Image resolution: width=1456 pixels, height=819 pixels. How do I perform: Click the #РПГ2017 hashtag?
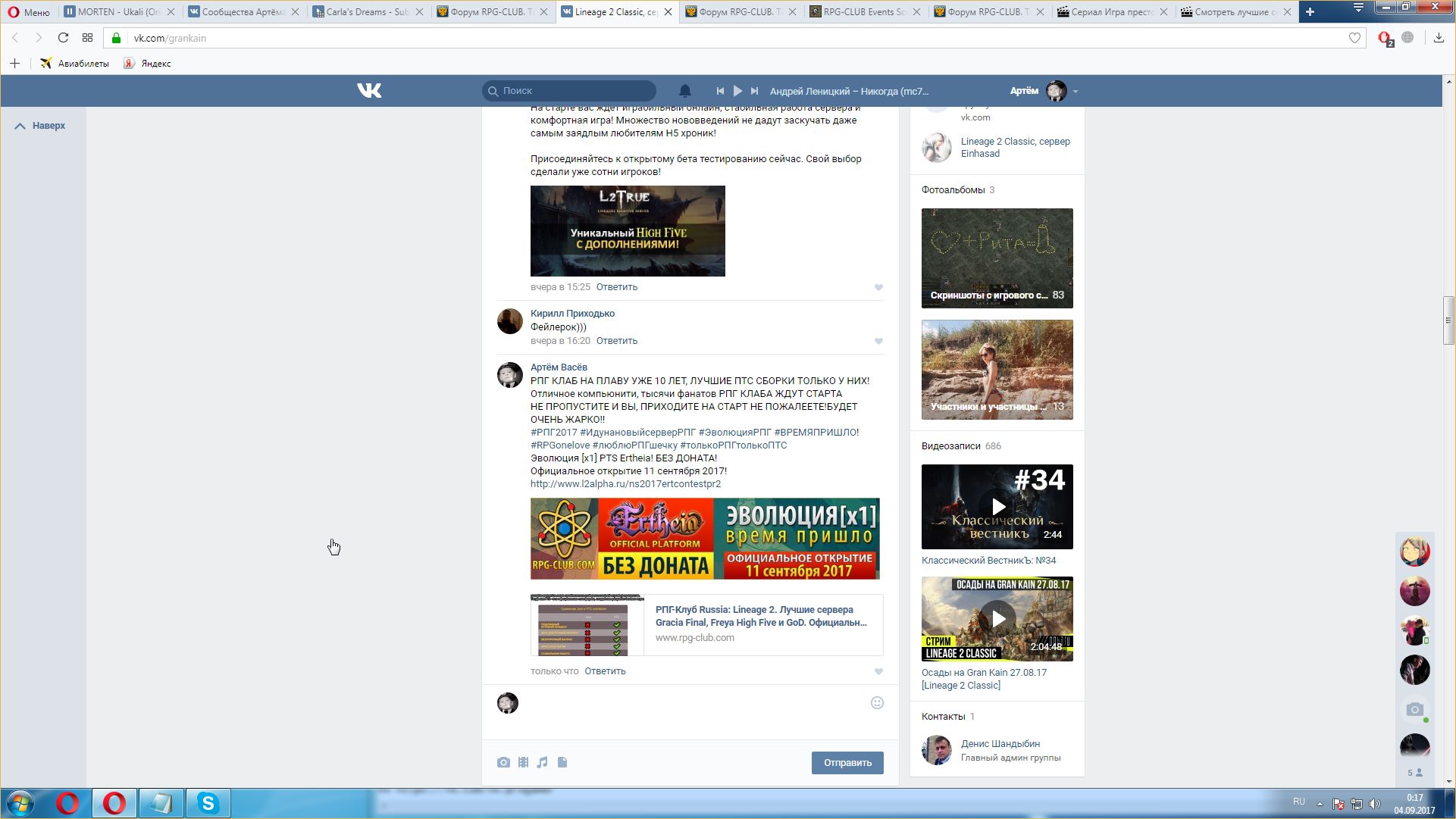coord(554,433)
